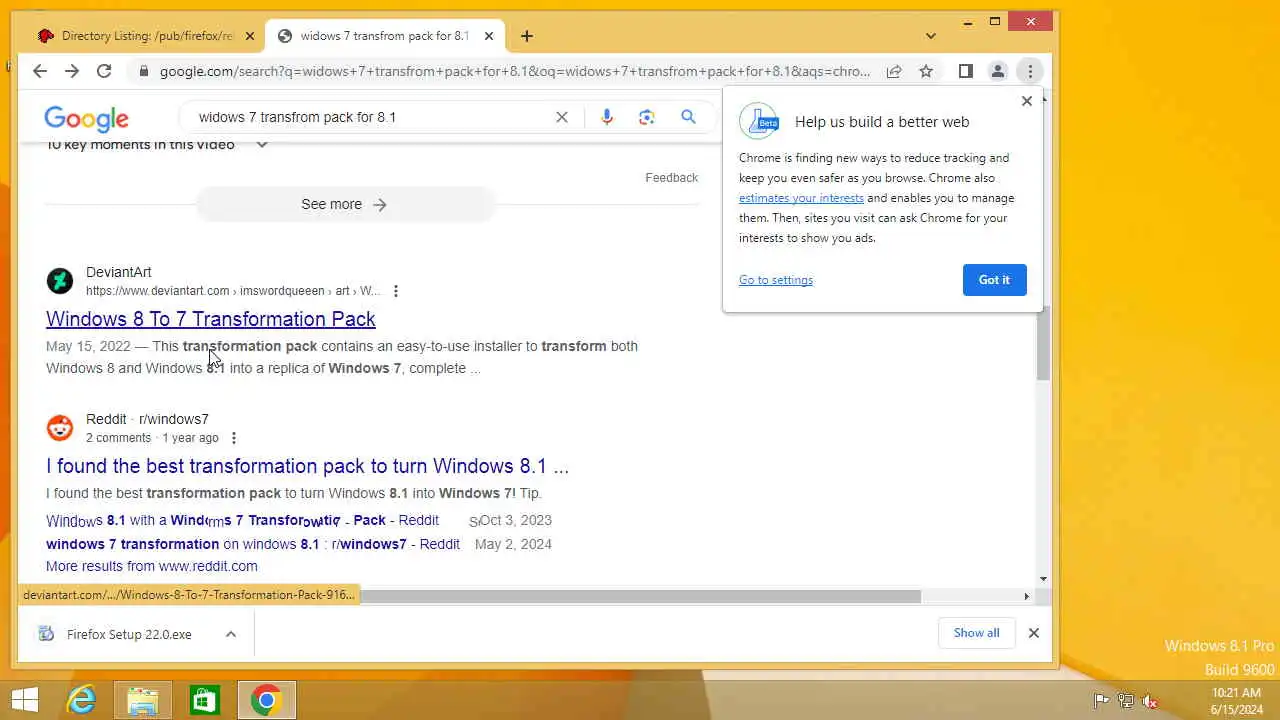Close the Directory Listing tab
1280x720 pixels.
click(x=250, y=36)
